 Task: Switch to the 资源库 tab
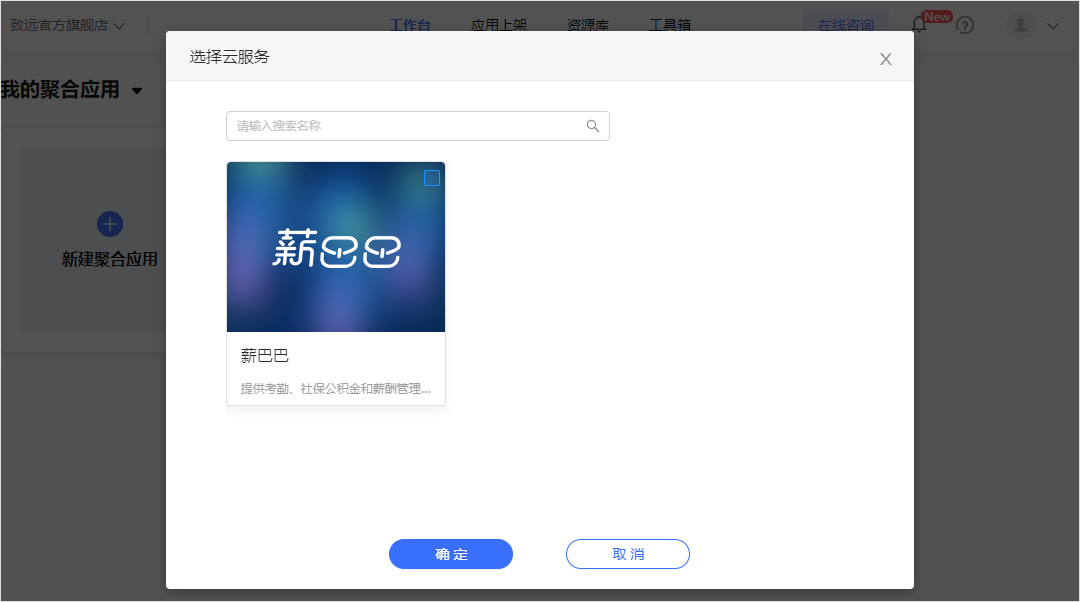[588, 25]
